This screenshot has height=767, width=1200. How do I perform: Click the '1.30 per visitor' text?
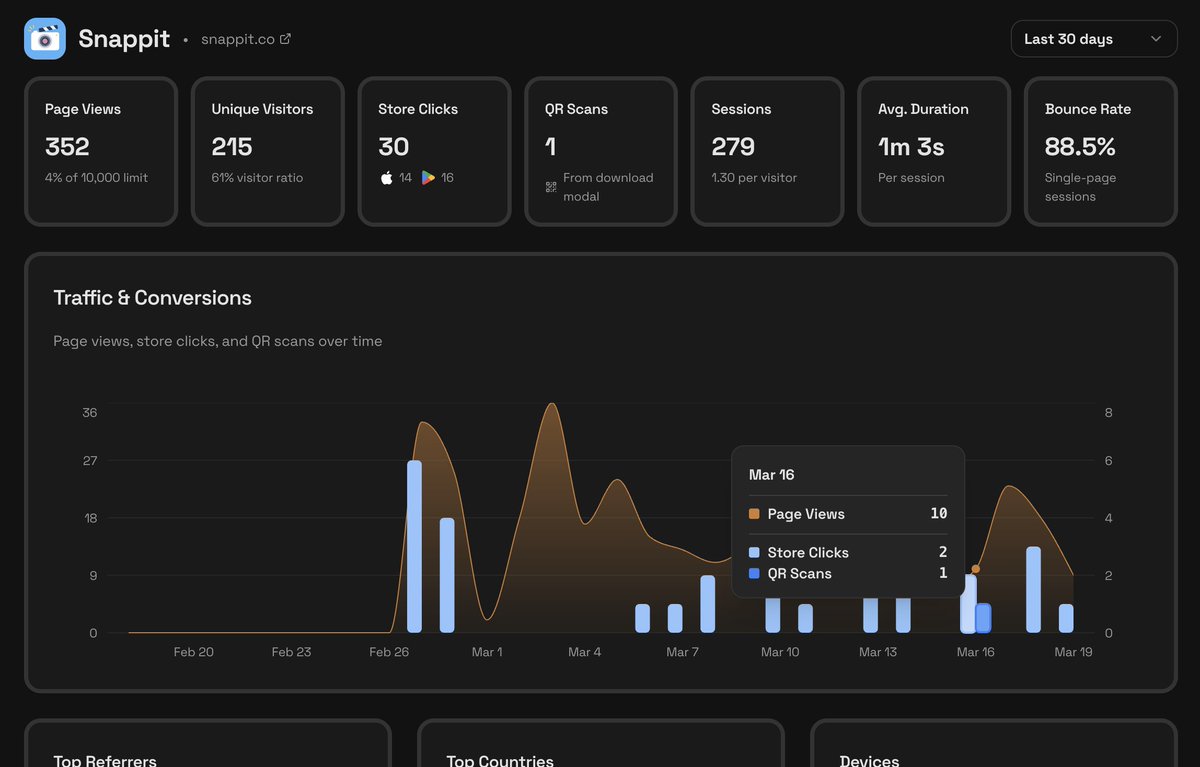754,178
